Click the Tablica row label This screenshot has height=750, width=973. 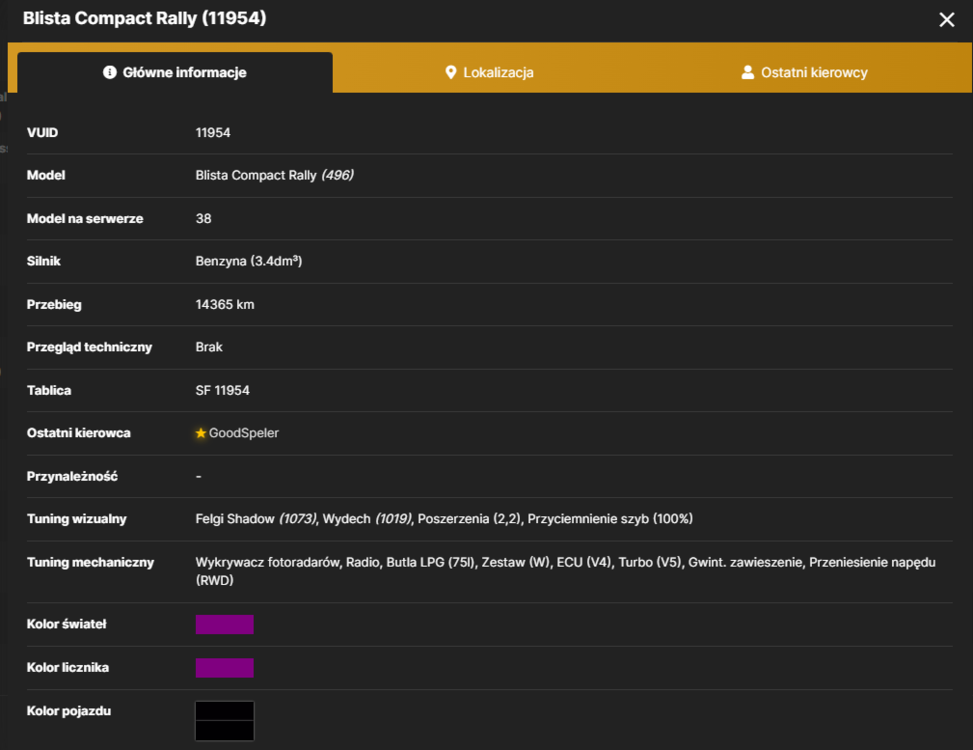[x=49, y=390]
